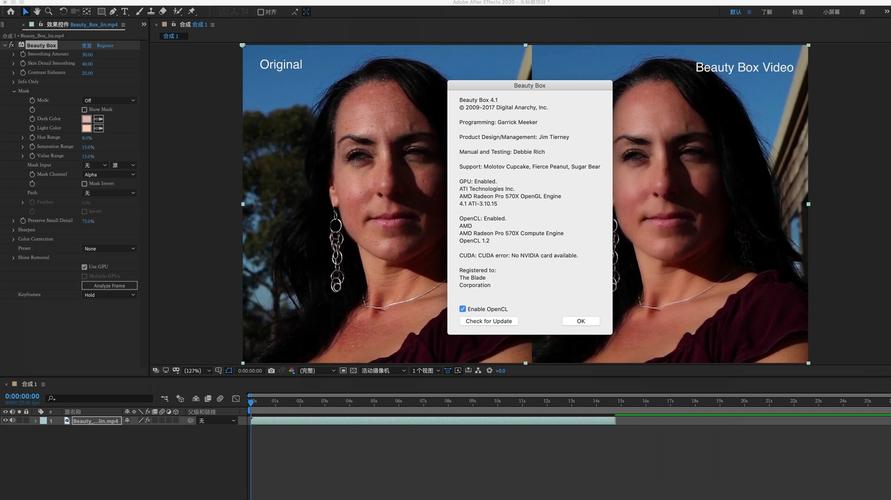Open Mask Mode dropdown showing Off
This screenshot has width=891, height=500.
(109, 101)
